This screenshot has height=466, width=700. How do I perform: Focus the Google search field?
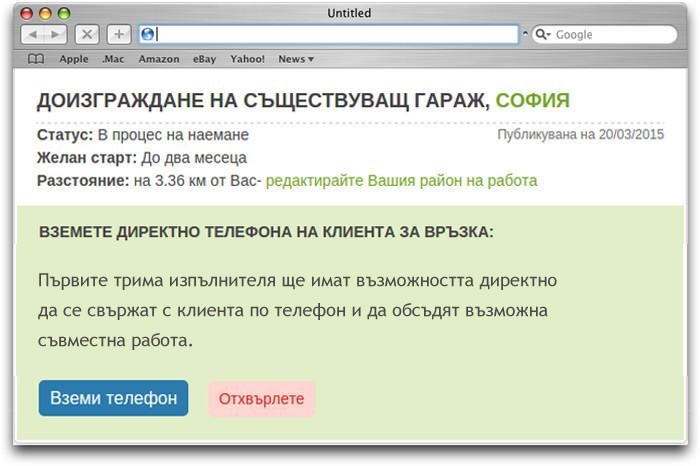tap(604, 34)
